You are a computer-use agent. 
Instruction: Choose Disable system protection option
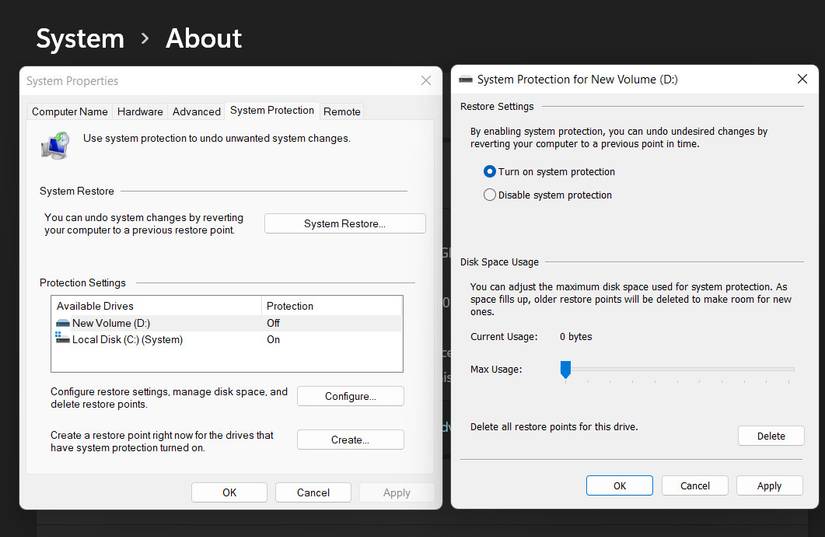coord(490,195)
